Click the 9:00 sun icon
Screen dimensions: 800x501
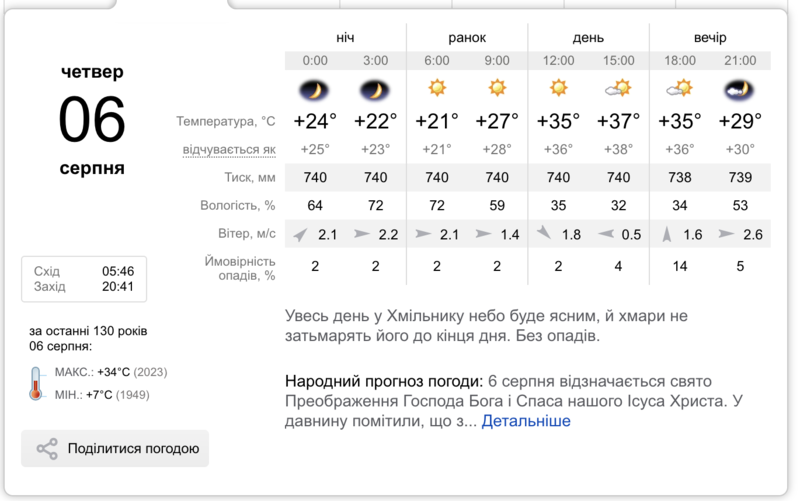point(497,88)
